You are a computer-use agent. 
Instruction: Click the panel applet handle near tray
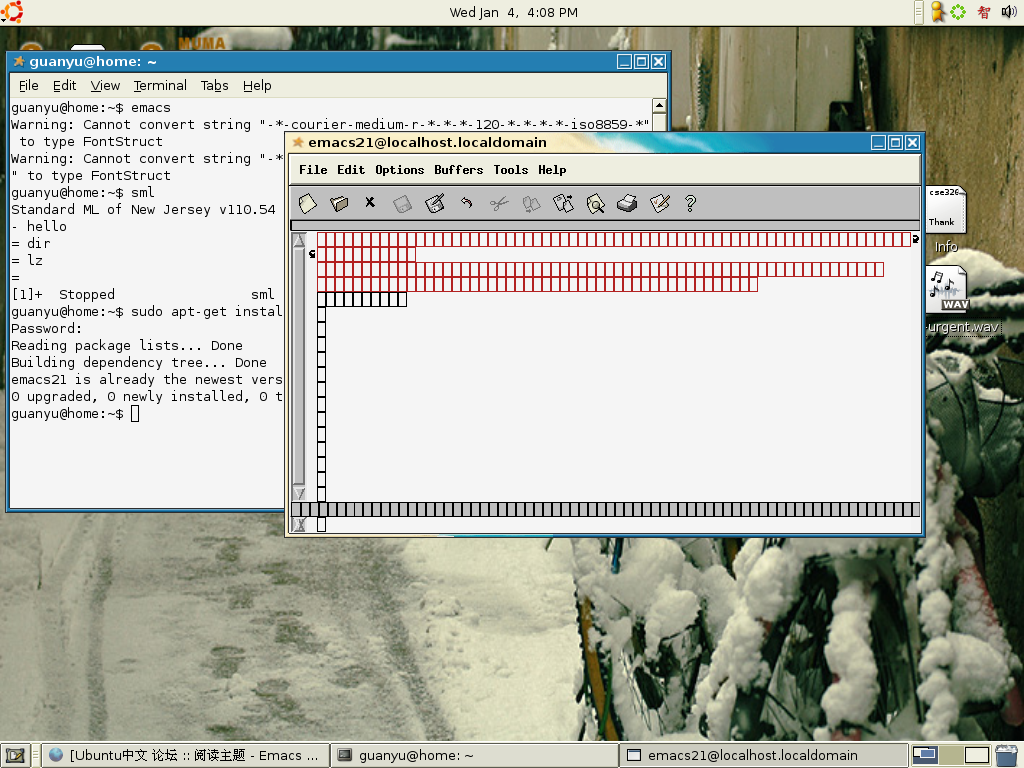[x=918, y=12]
